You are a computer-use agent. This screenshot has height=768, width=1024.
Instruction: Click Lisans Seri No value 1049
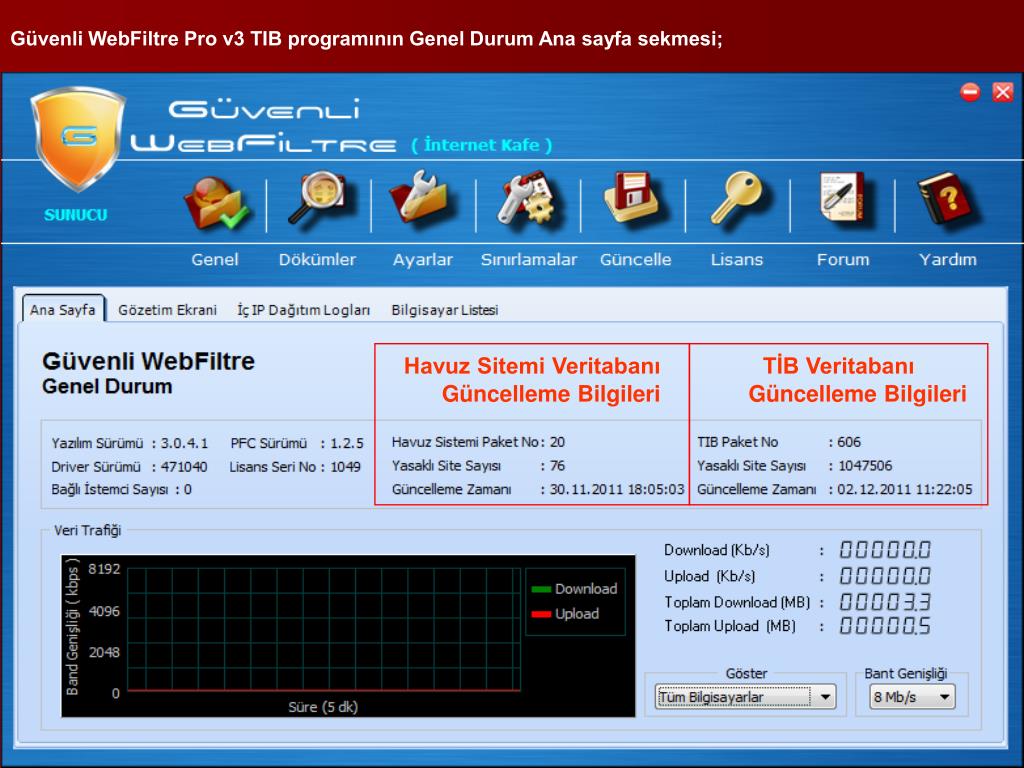345,467
